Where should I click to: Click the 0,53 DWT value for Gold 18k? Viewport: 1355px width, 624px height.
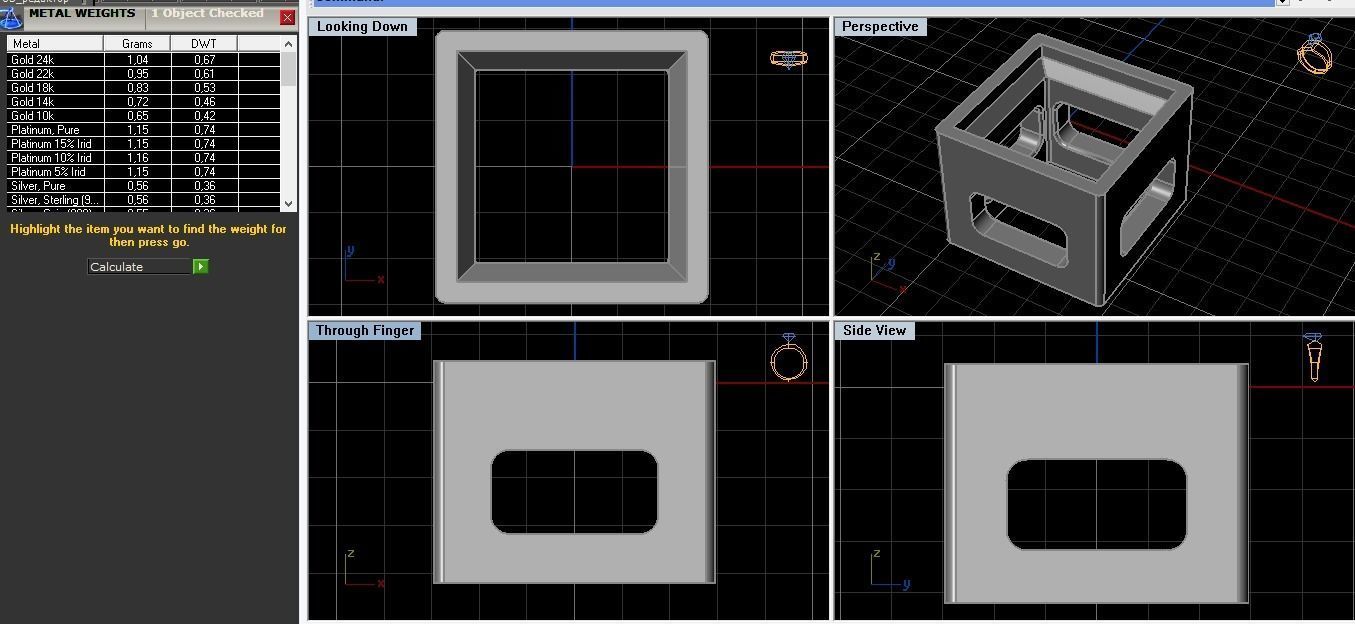[x=204, y=88]
